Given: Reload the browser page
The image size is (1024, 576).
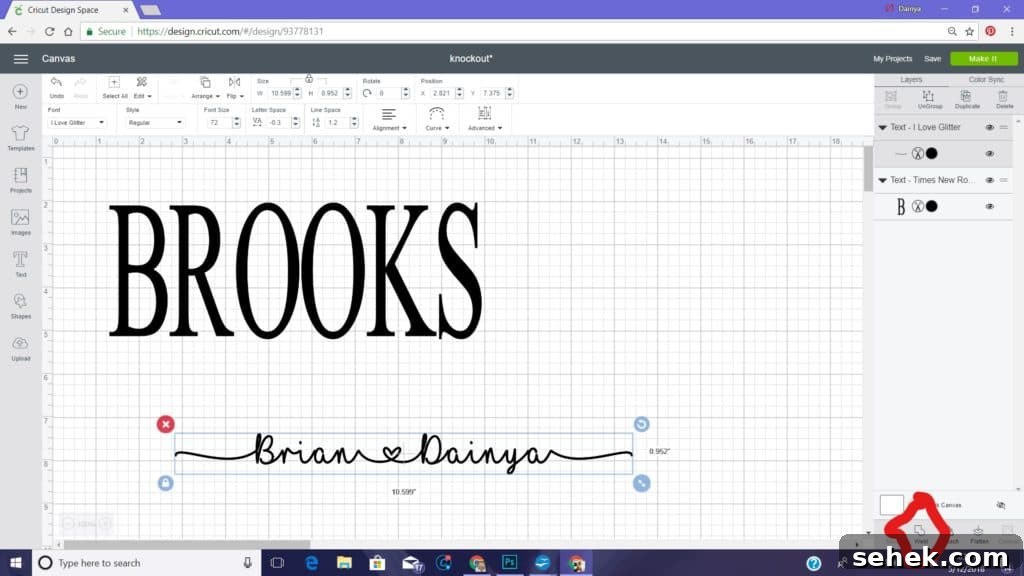Looking at the screenshot, I should coord(50,31).
